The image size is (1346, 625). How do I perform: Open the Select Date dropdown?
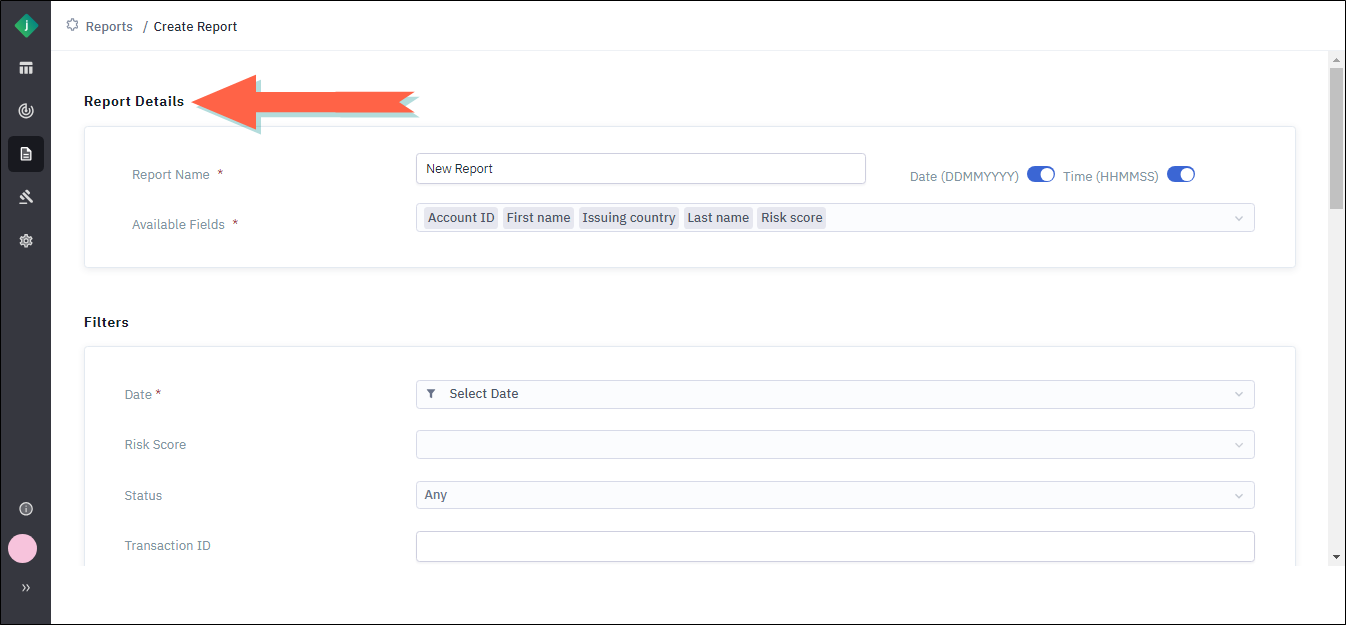[834, 394]
